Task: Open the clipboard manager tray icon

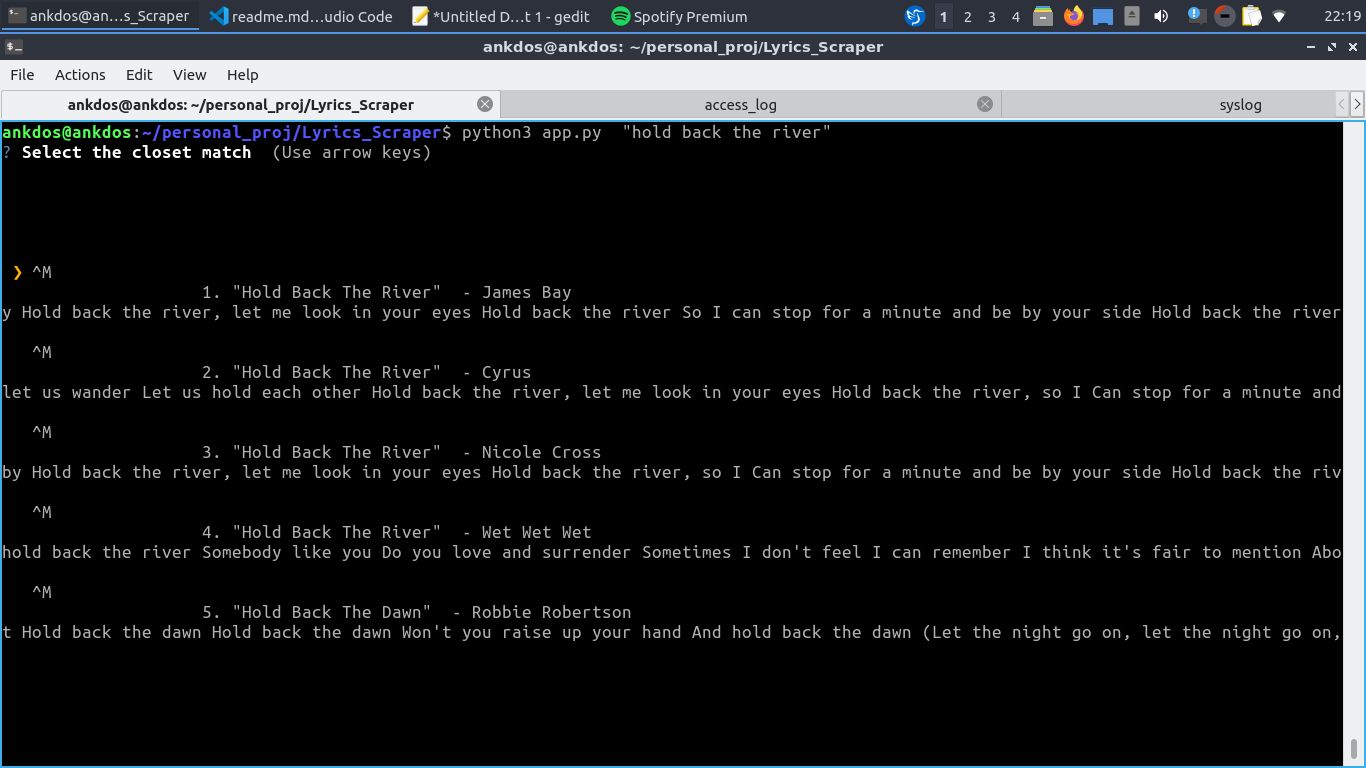Action: (1251, 16)
